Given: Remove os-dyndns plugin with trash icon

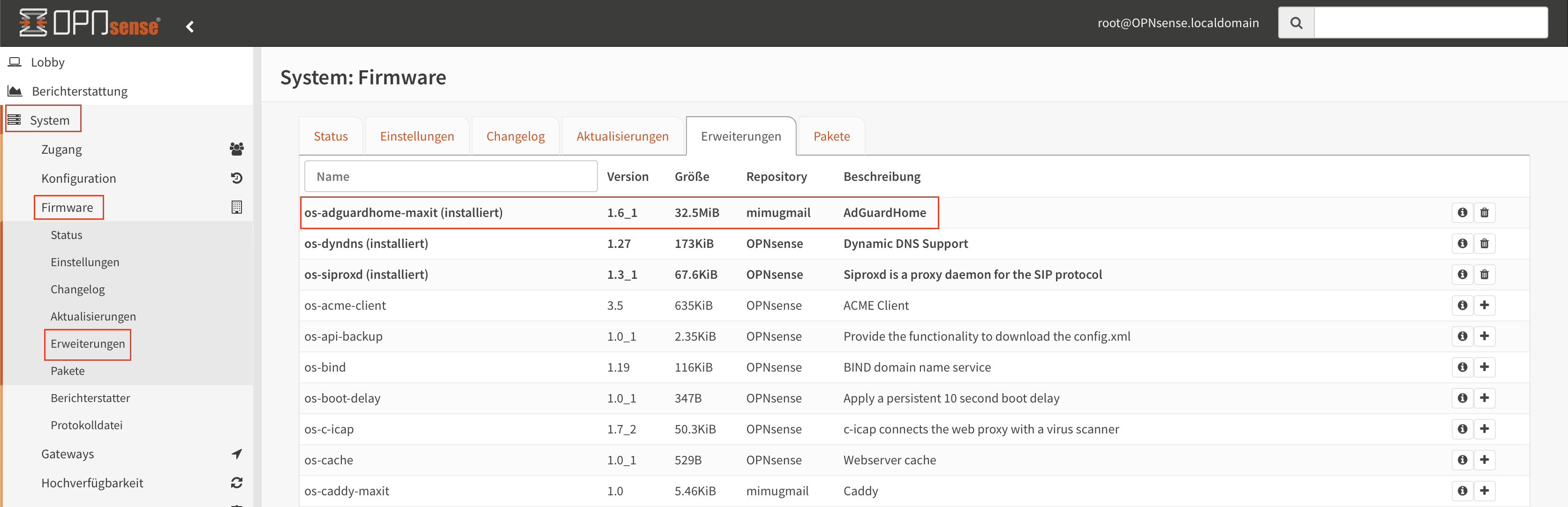Looking at the screenshot, I should click(1484, 244).
